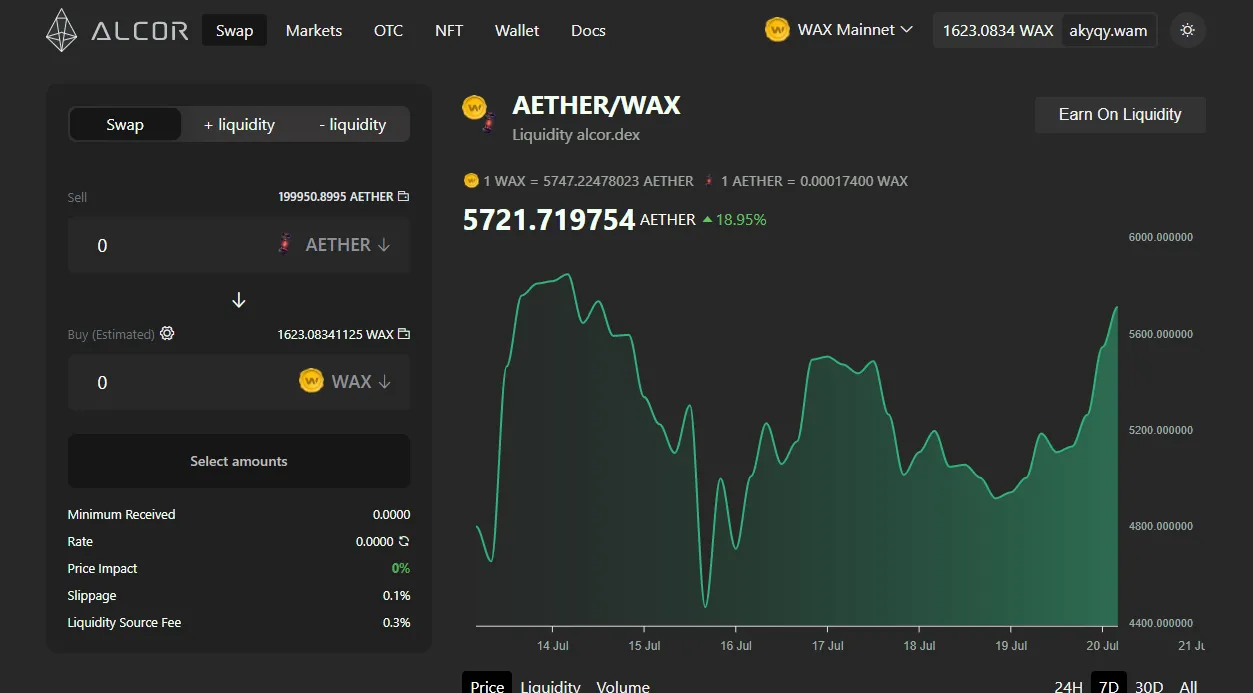The height and width of the screenshot is (693, 1253).
Task: Click the Select amounts button
Action: pos(239,461)
